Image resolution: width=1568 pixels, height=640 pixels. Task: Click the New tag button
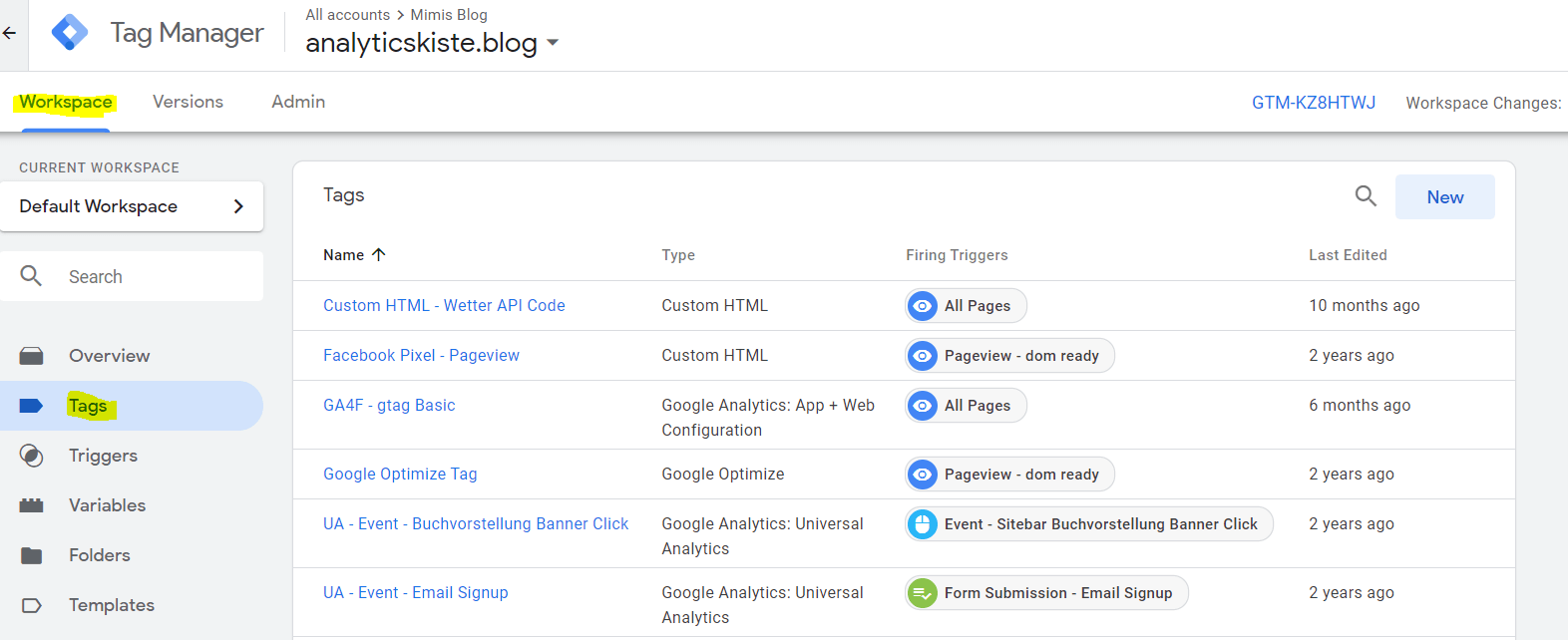(x=1444, y=197)
